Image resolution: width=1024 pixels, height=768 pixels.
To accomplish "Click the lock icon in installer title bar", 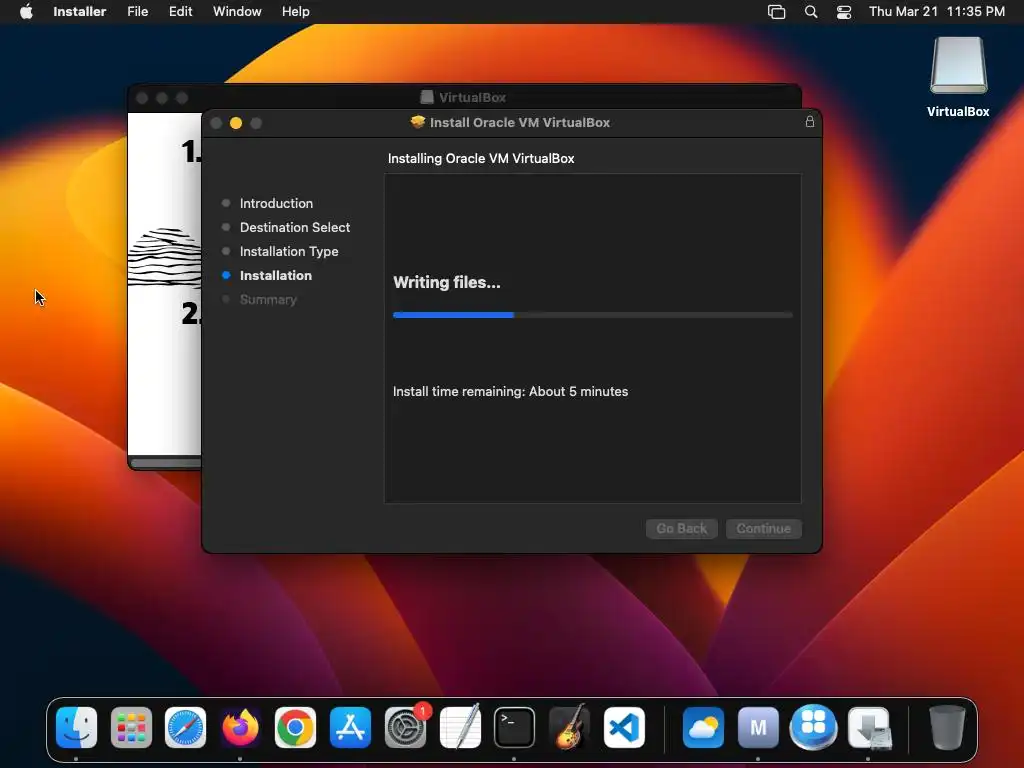I will pyautogui.click(x=810, y=121).
